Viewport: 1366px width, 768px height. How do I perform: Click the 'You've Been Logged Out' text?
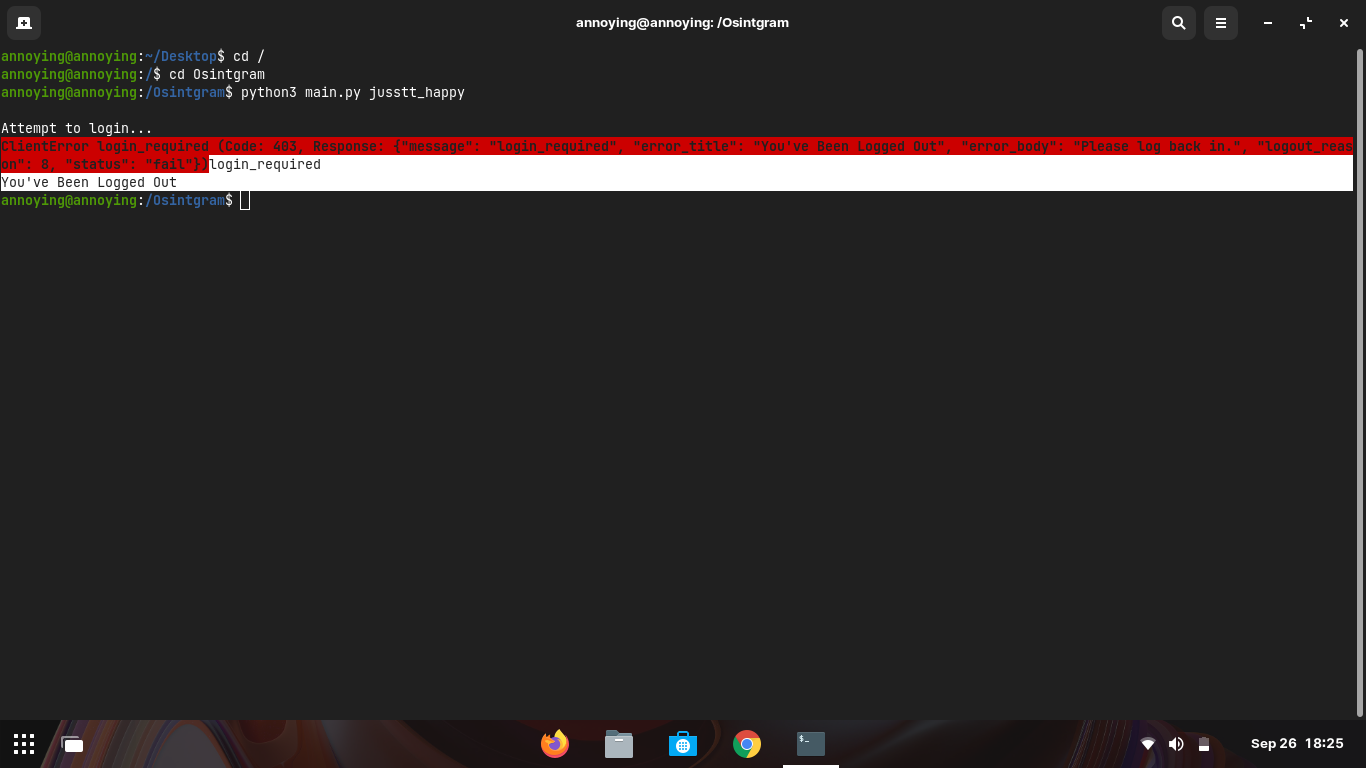pos(89,182)
